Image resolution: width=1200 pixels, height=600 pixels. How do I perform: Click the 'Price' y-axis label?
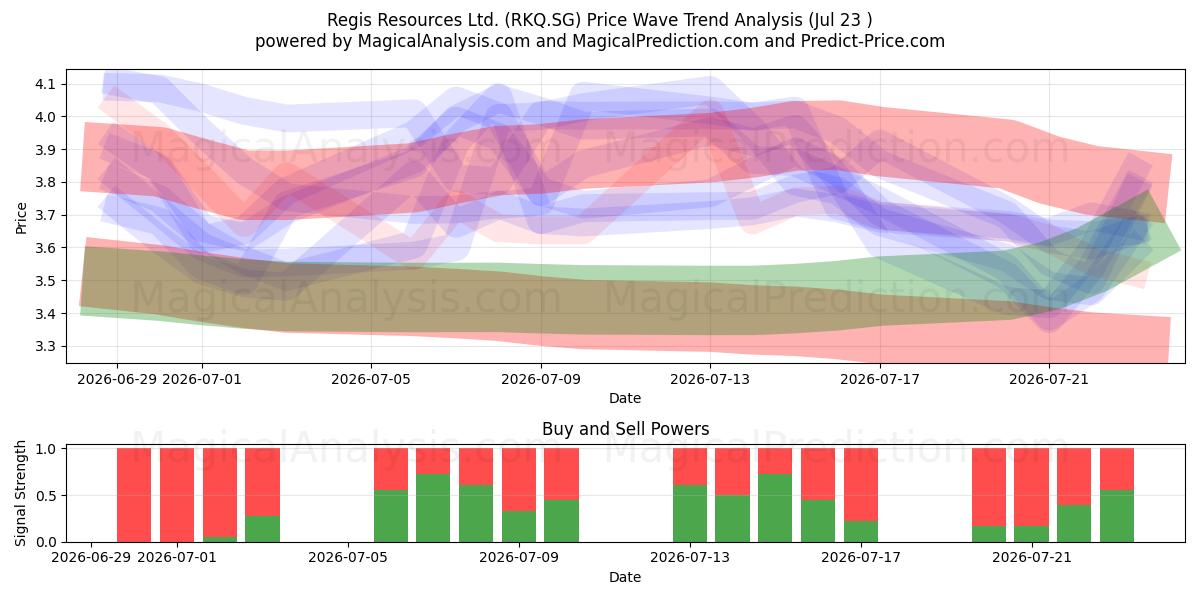click(x=22, y=216)
